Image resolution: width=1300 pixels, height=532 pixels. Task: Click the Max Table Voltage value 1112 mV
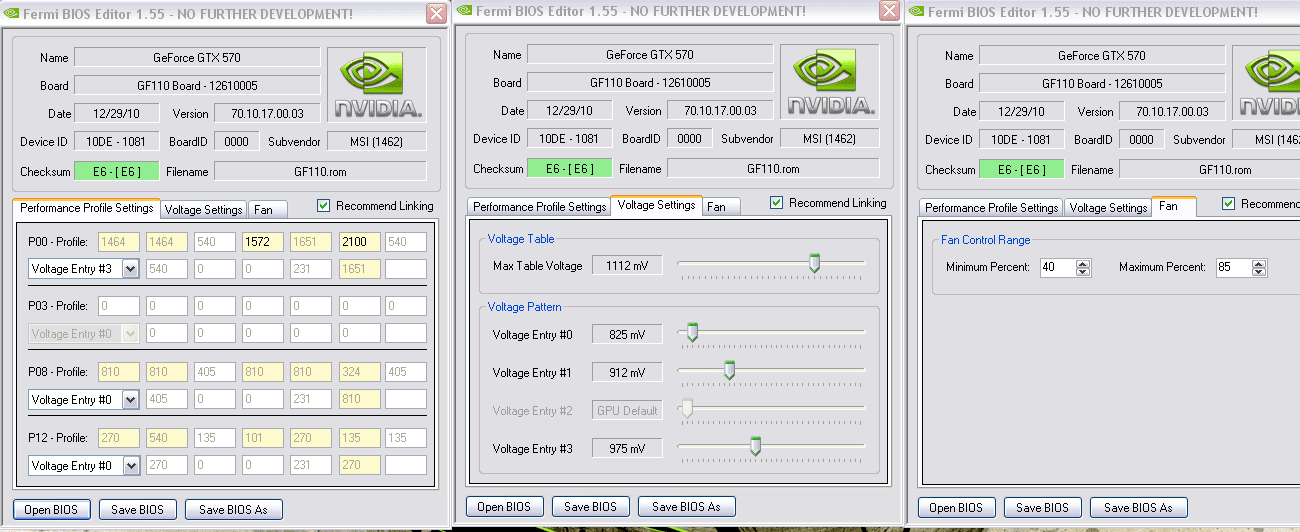627,266
